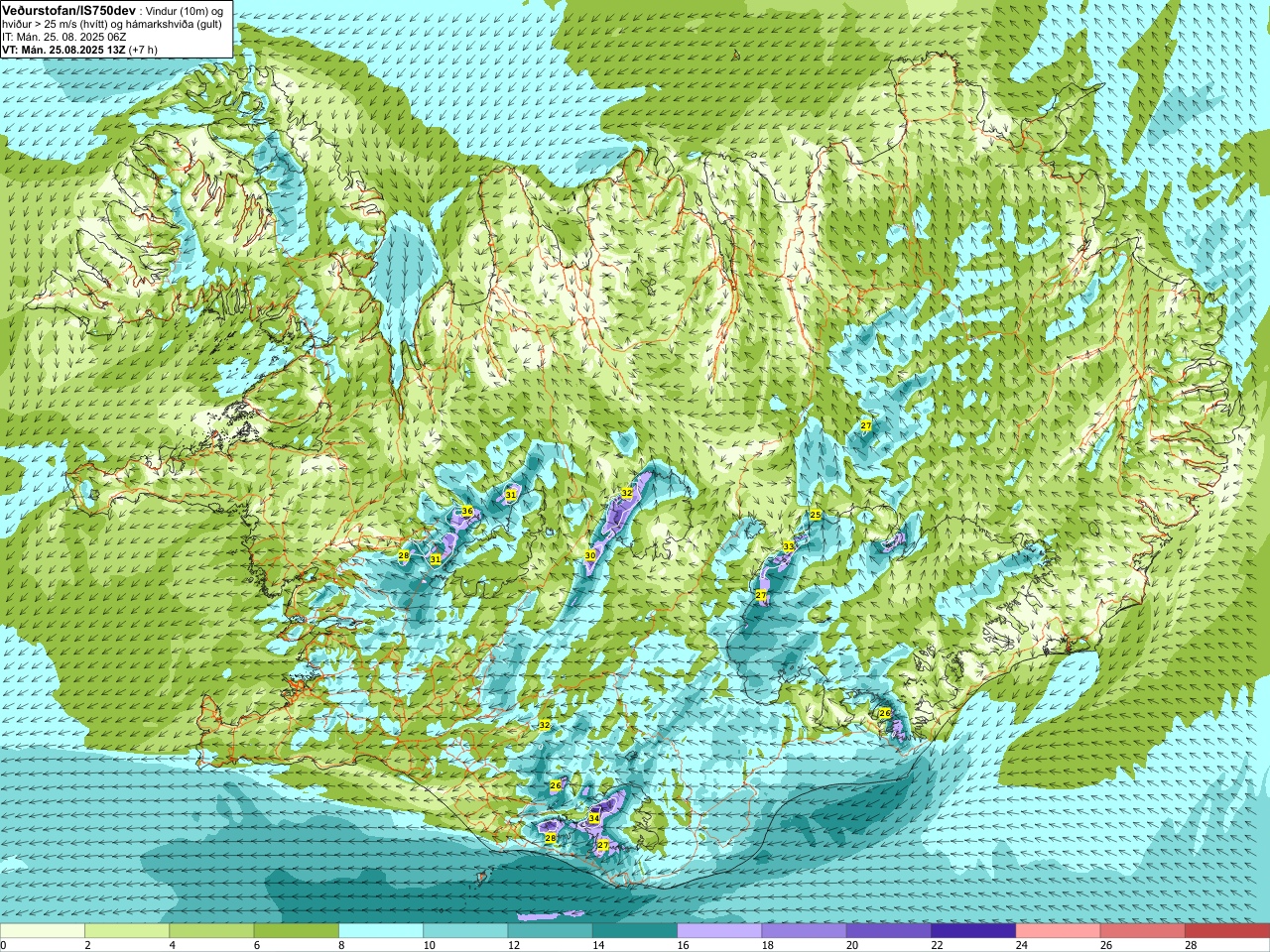Screen dimensions: 1270x952
Task: Select the VT: Mán. 25.08.2025 13Z (+7 h) line
Action: click(79, 50)
